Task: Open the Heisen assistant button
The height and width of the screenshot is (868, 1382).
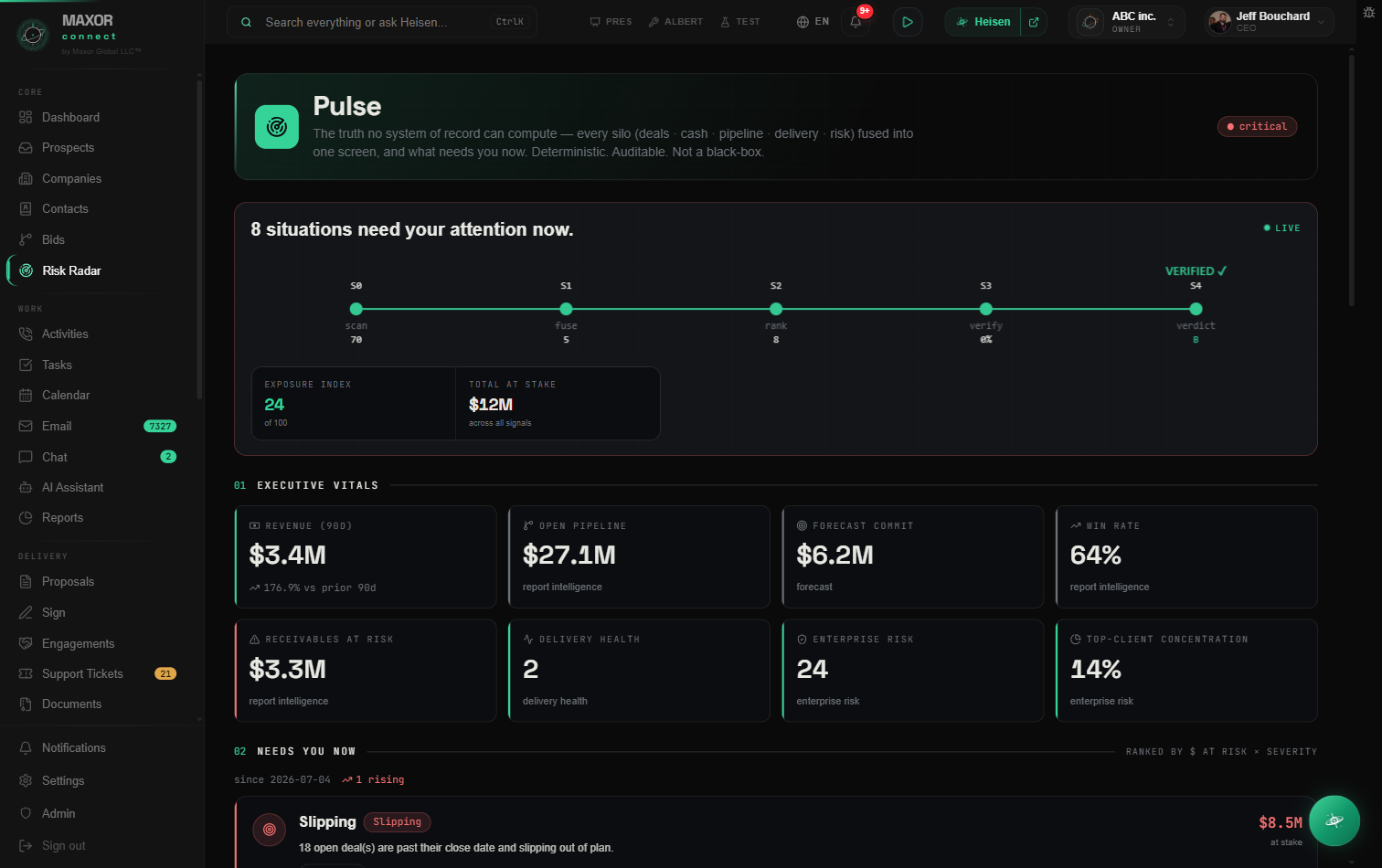Action: click(x=983, y=22)
